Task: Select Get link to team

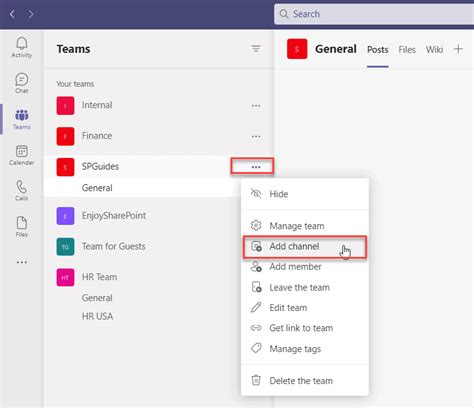Action: [x=305, y=328]
